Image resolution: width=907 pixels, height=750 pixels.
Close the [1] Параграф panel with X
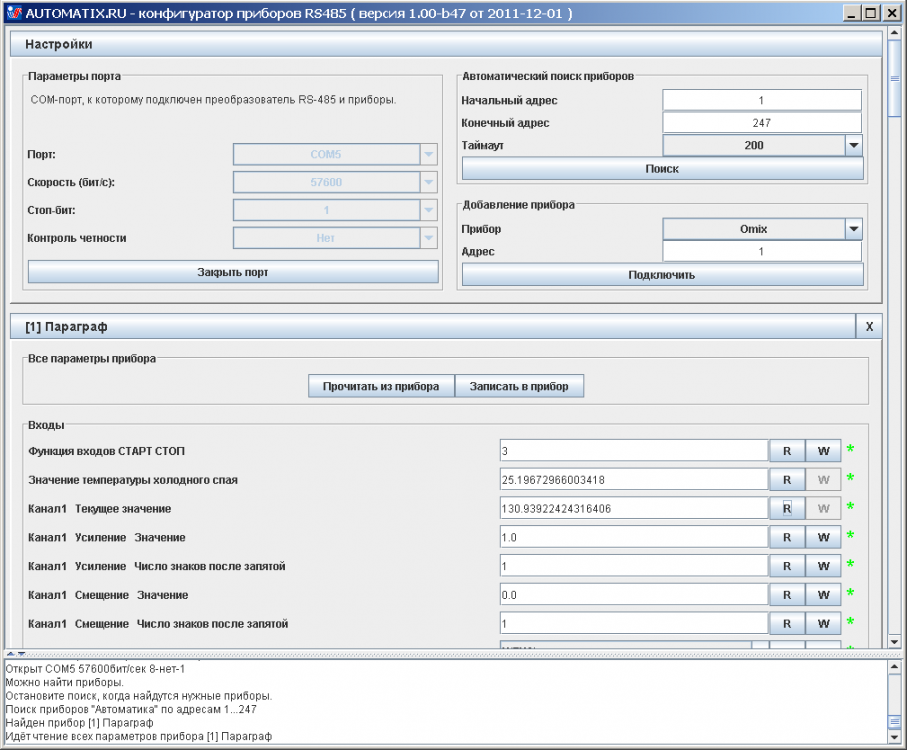coord(869,327)
